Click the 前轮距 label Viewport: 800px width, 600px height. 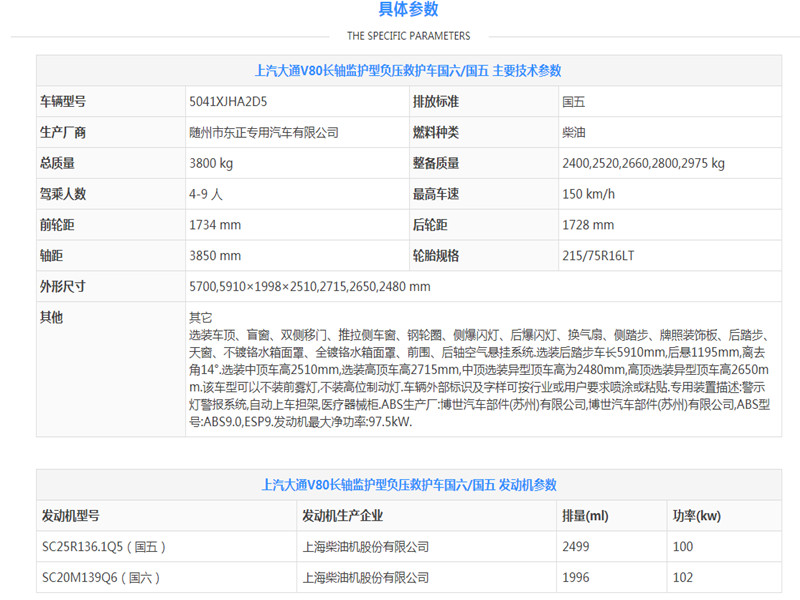[x=57, y=225]
